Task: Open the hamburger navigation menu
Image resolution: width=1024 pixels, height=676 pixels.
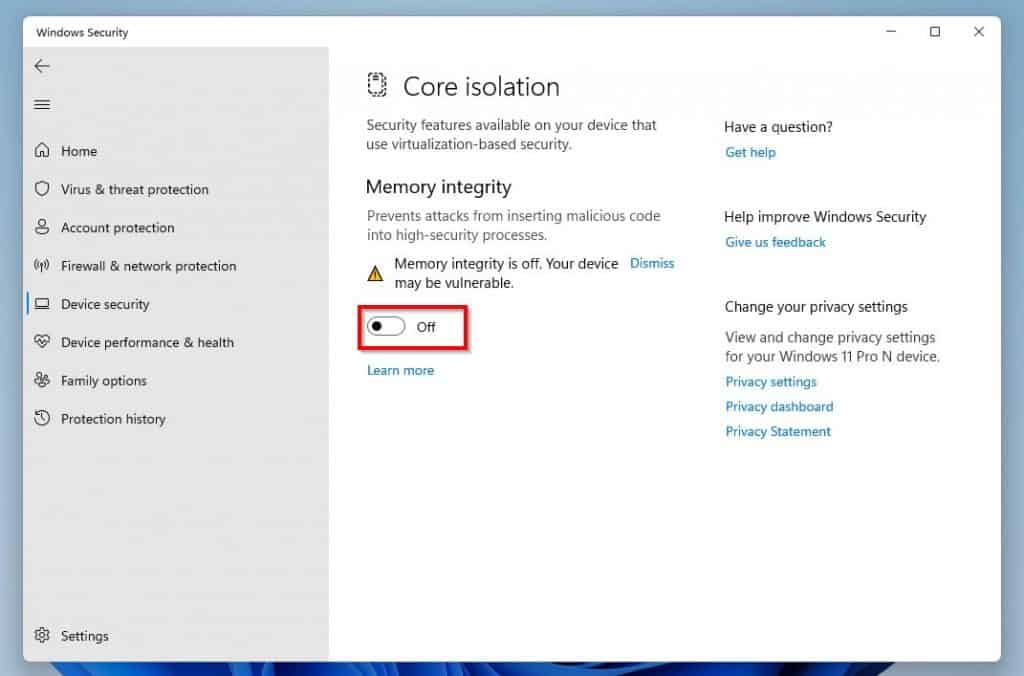Action: [42, 105]
